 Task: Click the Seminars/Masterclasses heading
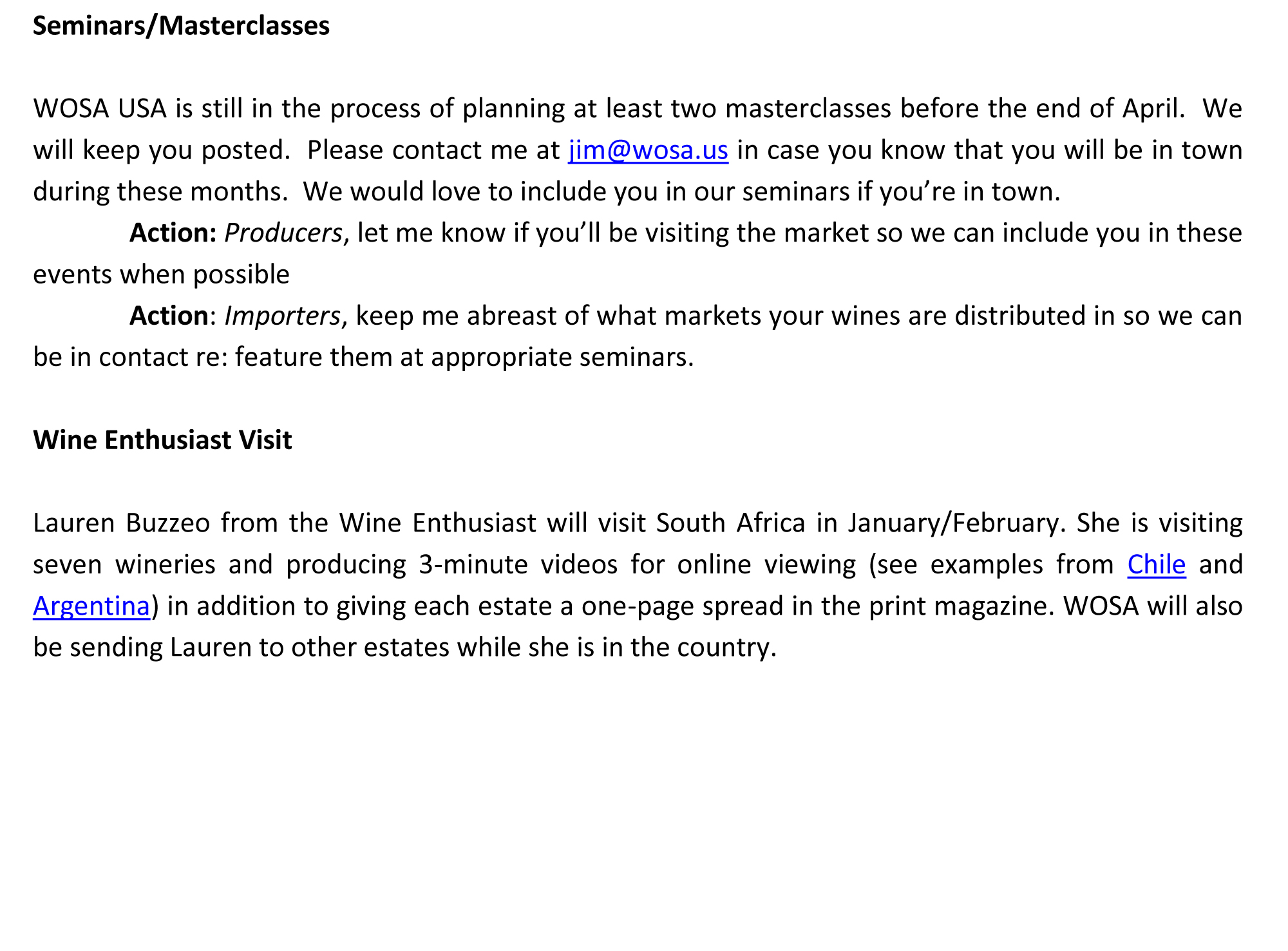(182, 26)
